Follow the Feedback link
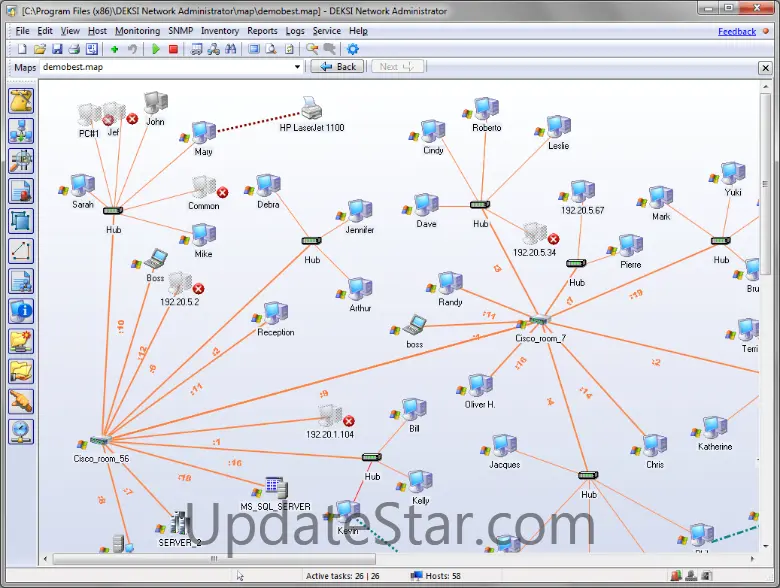780x588 pixels. coord(737,31)
